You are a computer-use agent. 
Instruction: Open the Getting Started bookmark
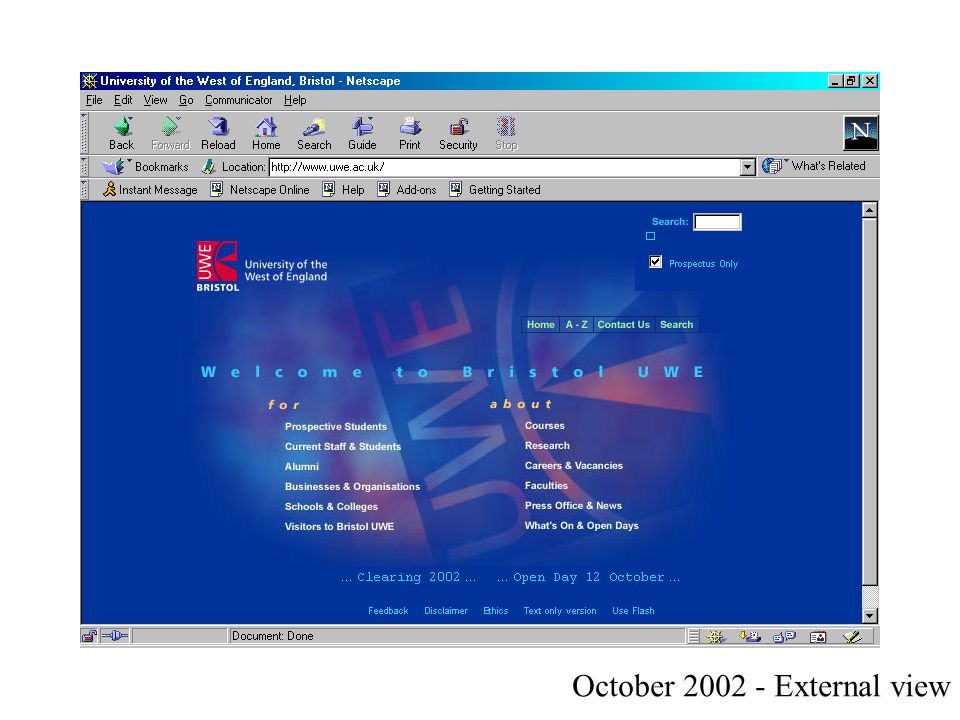pyautogui.click(x=495, y=190)
